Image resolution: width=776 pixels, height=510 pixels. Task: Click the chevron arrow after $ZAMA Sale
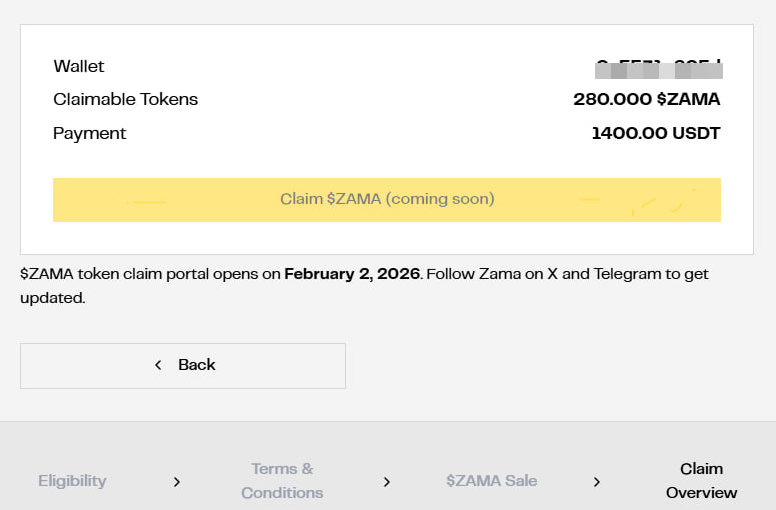(x=597, y=481)
